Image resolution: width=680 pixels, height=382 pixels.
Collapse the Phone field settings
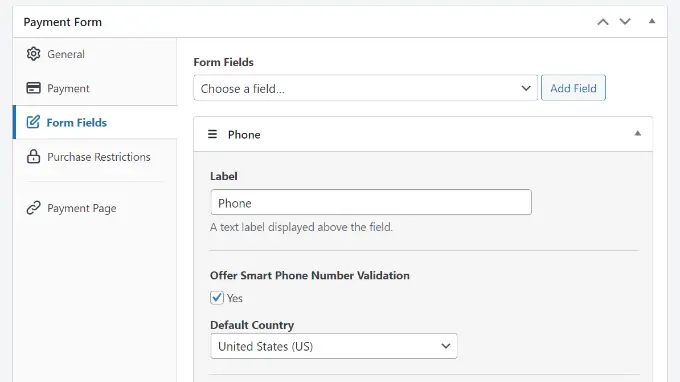click(638, 134)
